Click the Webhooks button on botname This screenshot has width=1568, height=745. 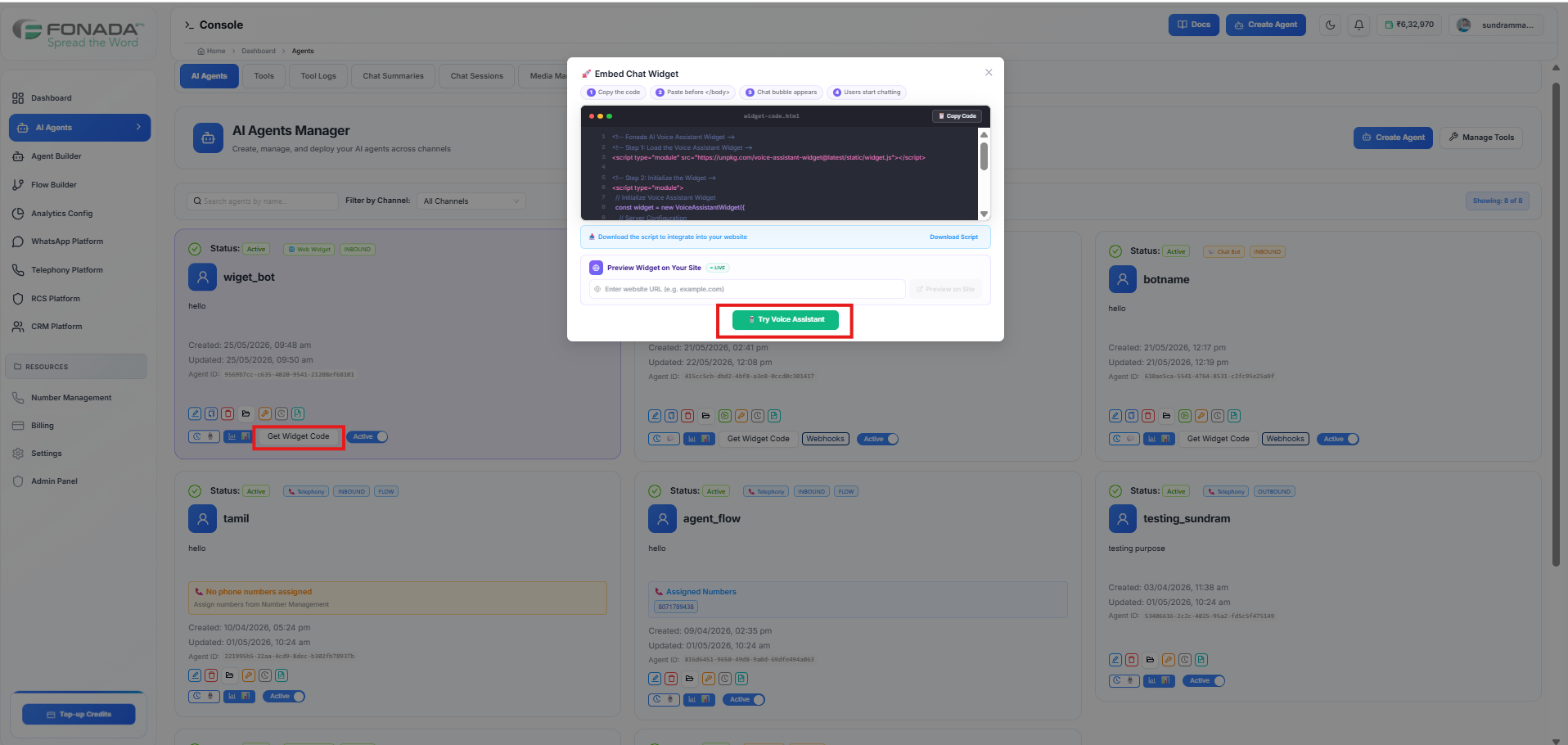[x=1285, y=439]
